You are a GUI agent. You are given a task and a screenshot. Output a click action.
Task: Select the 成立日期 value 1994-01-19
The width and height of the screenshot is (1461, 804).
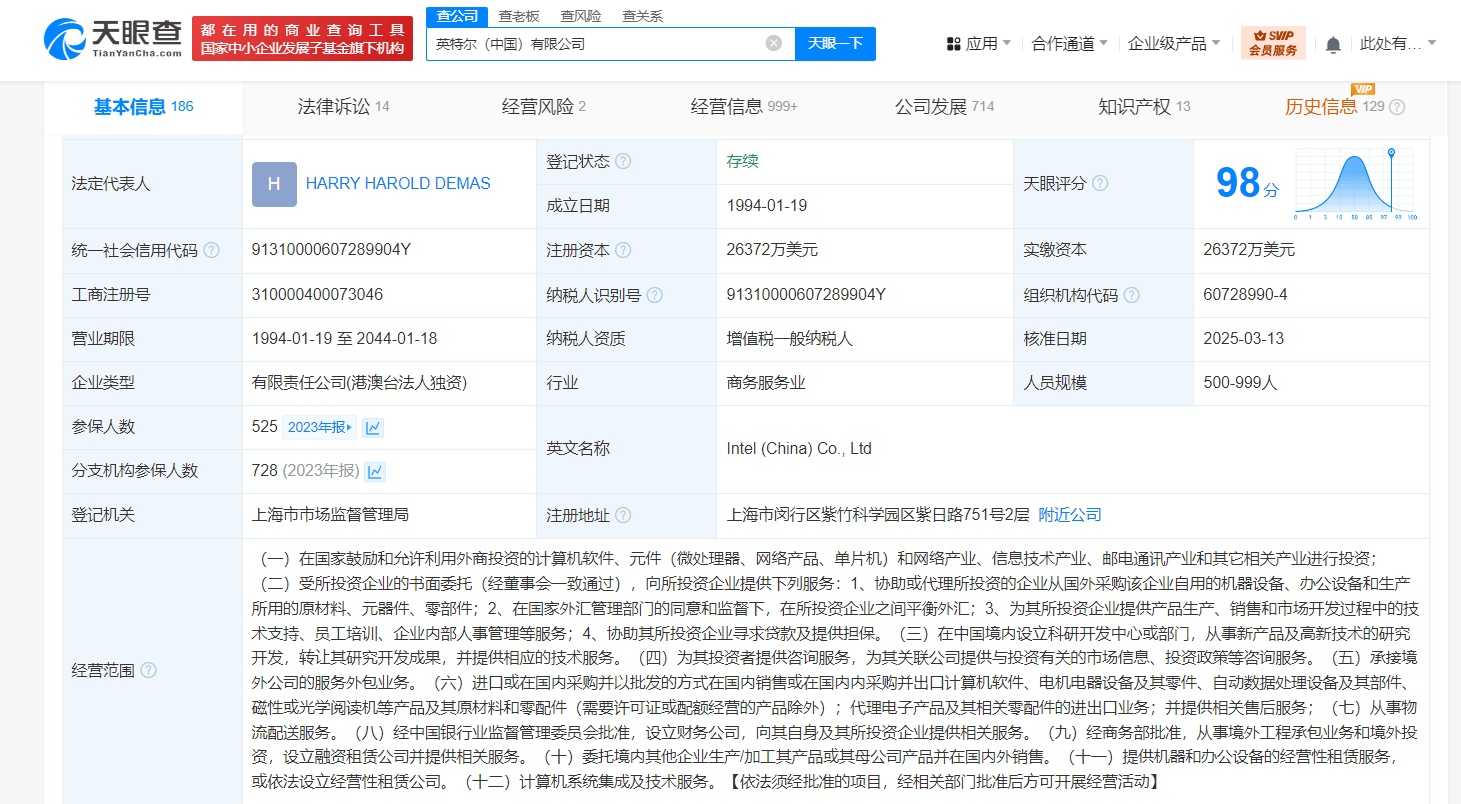[x=767, y=206]
